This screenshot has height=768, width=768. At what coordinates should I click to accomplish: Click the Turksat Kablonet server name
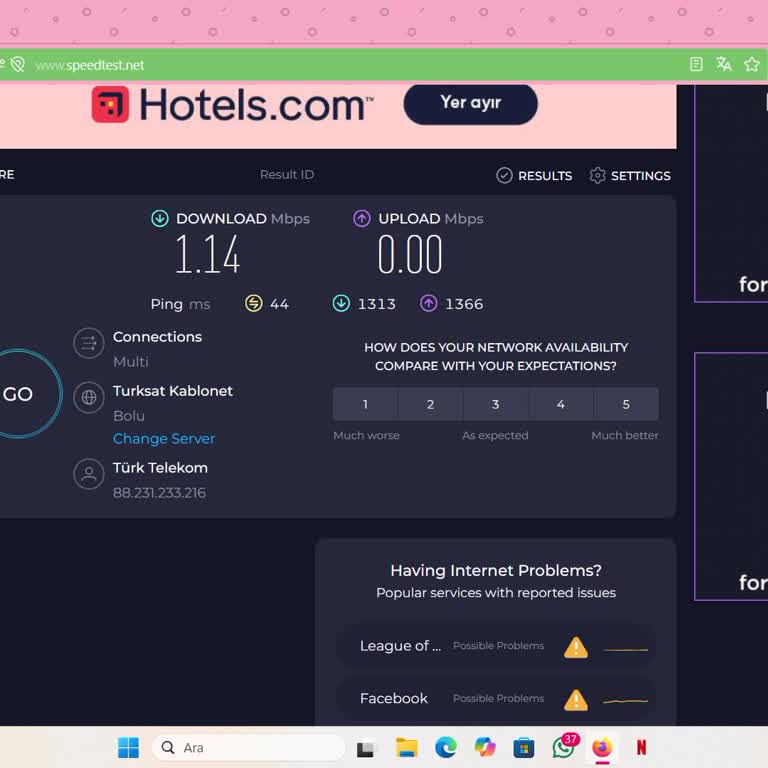(x=173, y=391)
